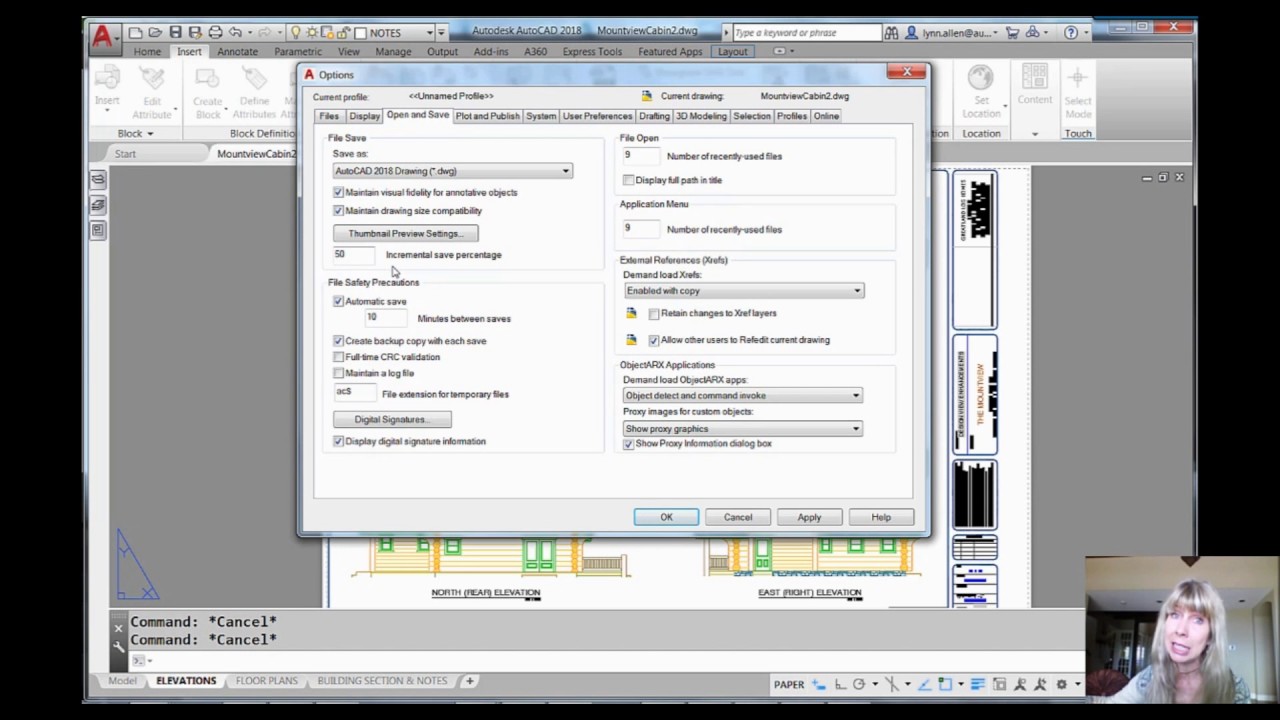Click OK in the Options dialog
Screen dimensions: 1280x720
(x=666, y=517)
